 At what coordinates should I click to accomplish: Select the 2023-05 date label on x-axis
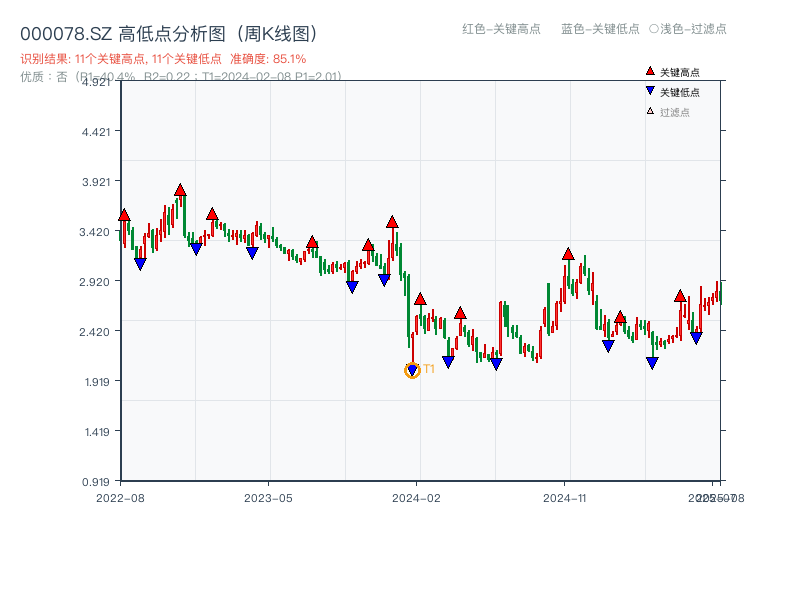[x=269, y=496]
